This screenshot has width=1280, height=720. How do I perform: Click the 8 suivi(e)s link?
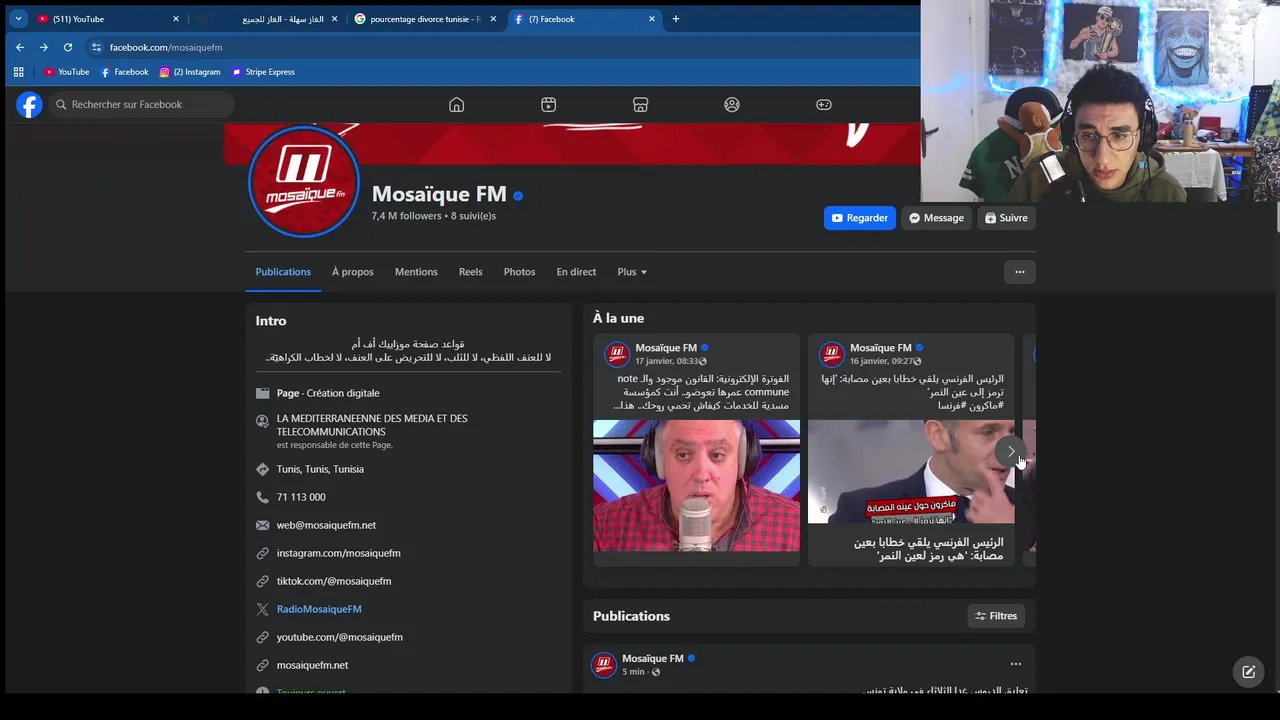(473, 216)
